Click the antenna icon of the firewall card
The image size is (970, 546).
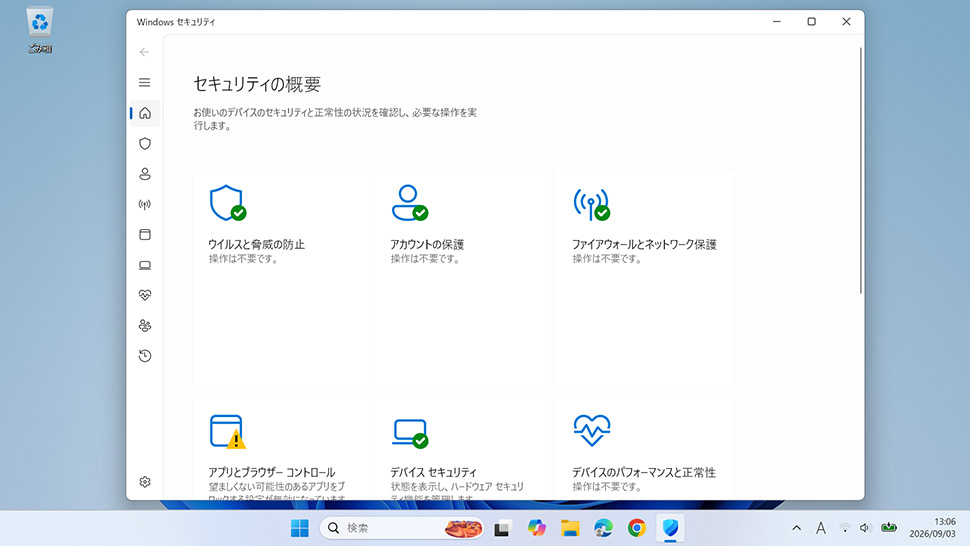point(591,204)
